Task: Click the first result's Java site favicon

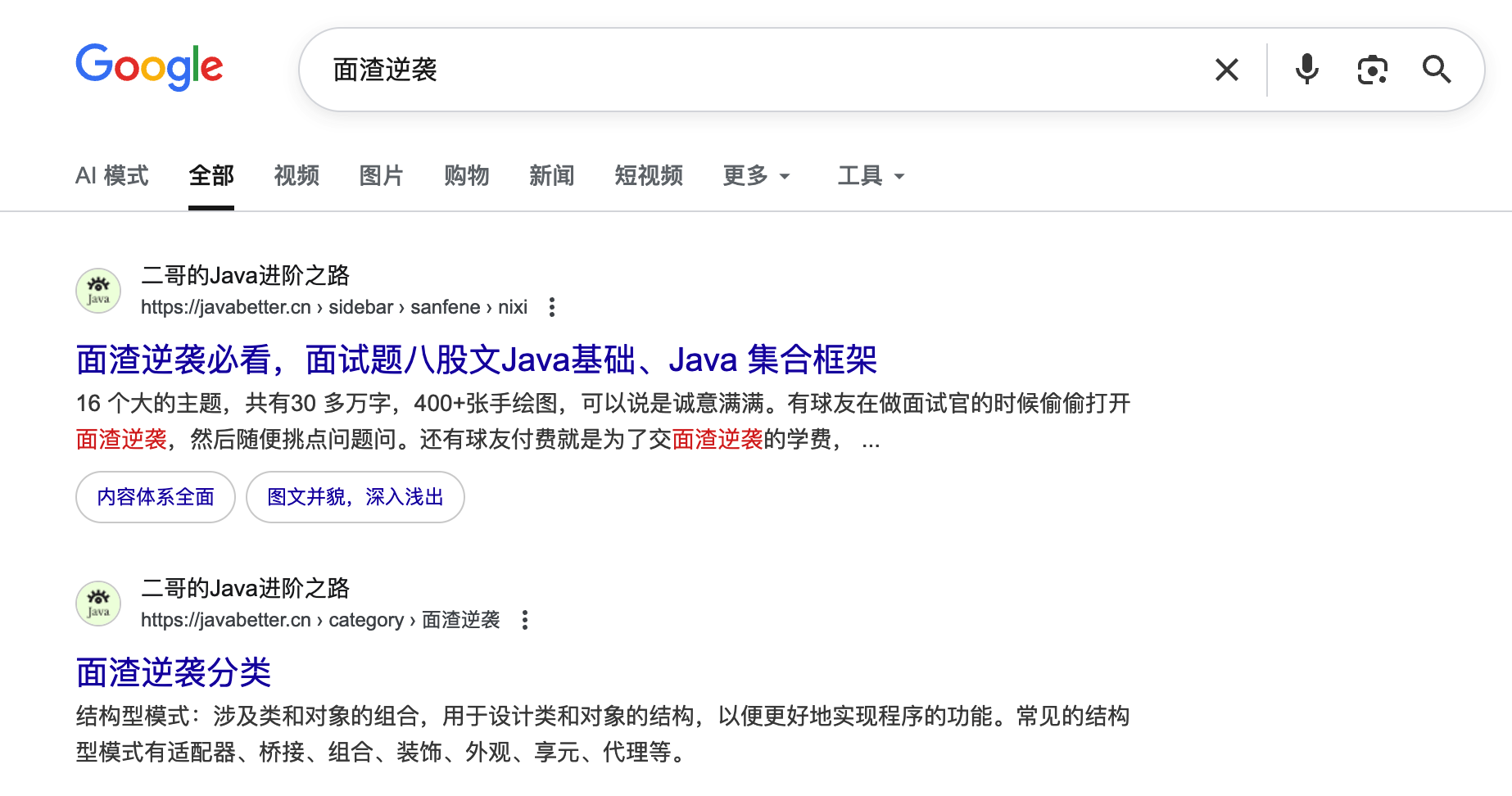Action: [98, 292]
